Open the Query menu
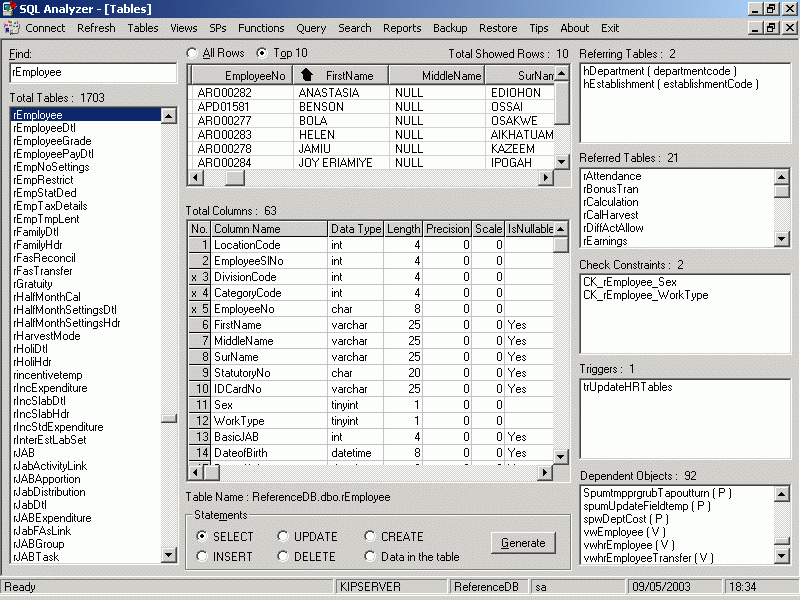This screenshot has width=800, height=600. pyautogui.click(x=311, y=28)
